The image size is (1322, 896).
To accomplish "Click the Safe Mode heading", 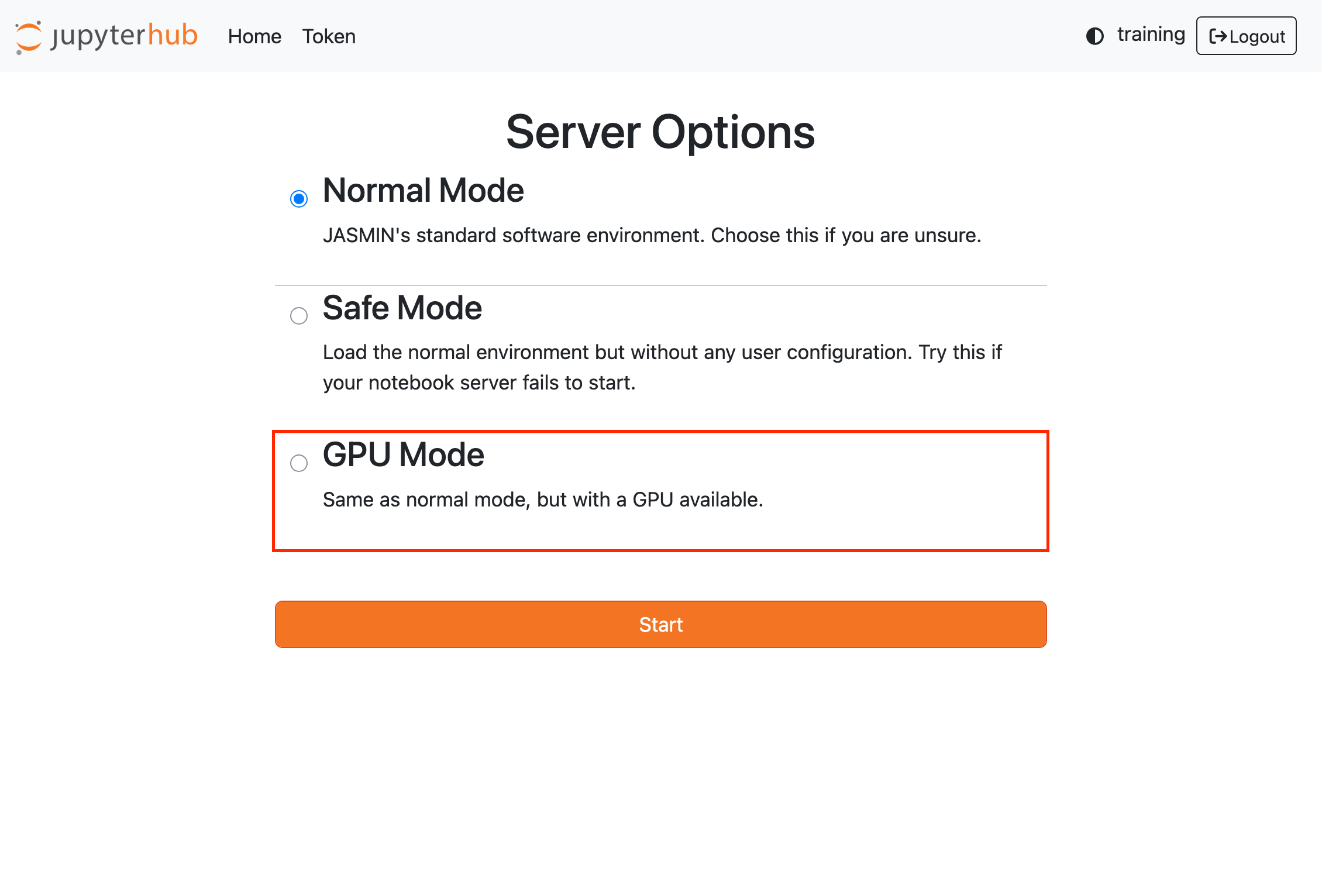I will (401, 308).
